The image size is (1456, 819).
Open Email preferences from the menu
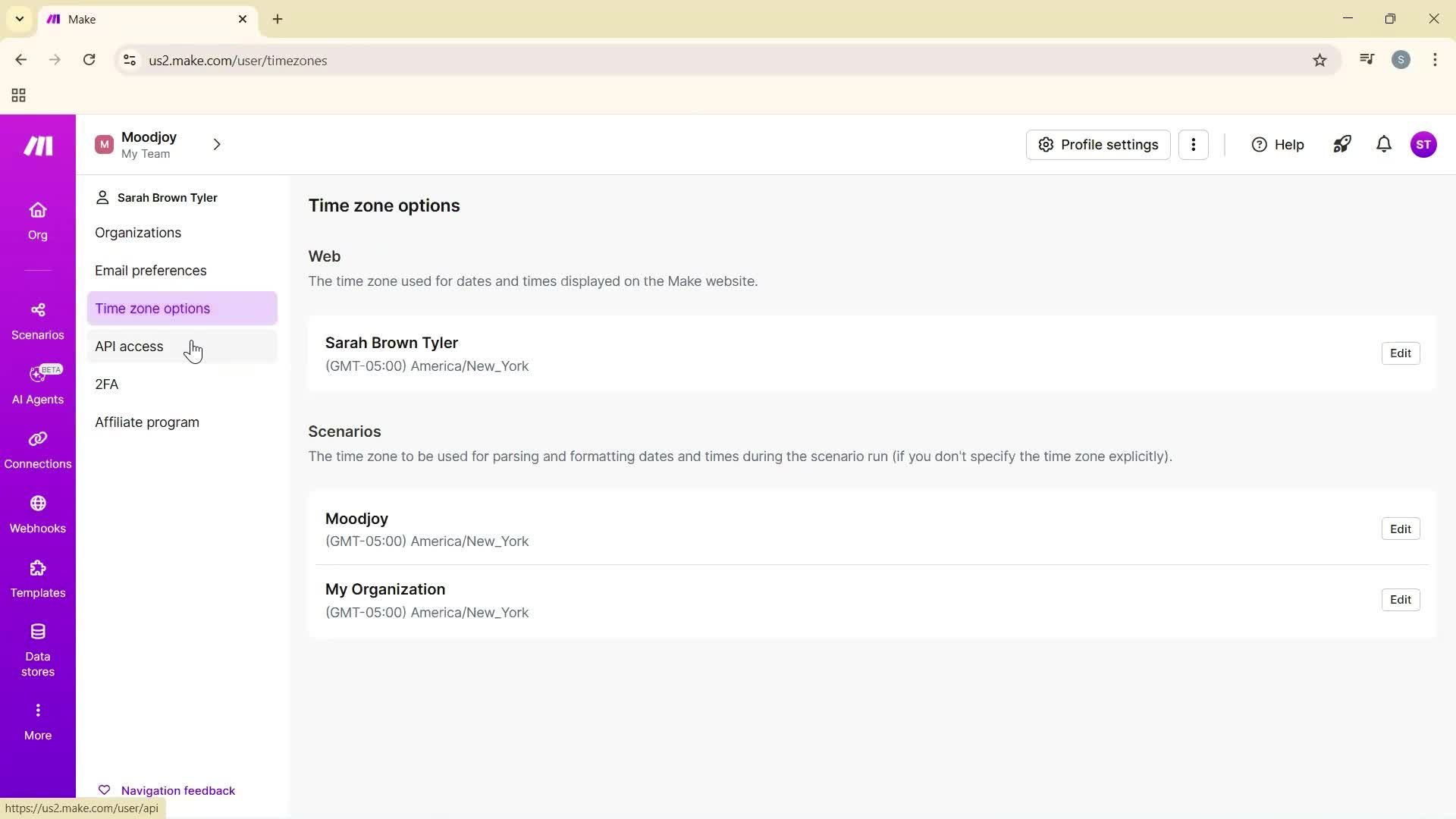point(150,270)
